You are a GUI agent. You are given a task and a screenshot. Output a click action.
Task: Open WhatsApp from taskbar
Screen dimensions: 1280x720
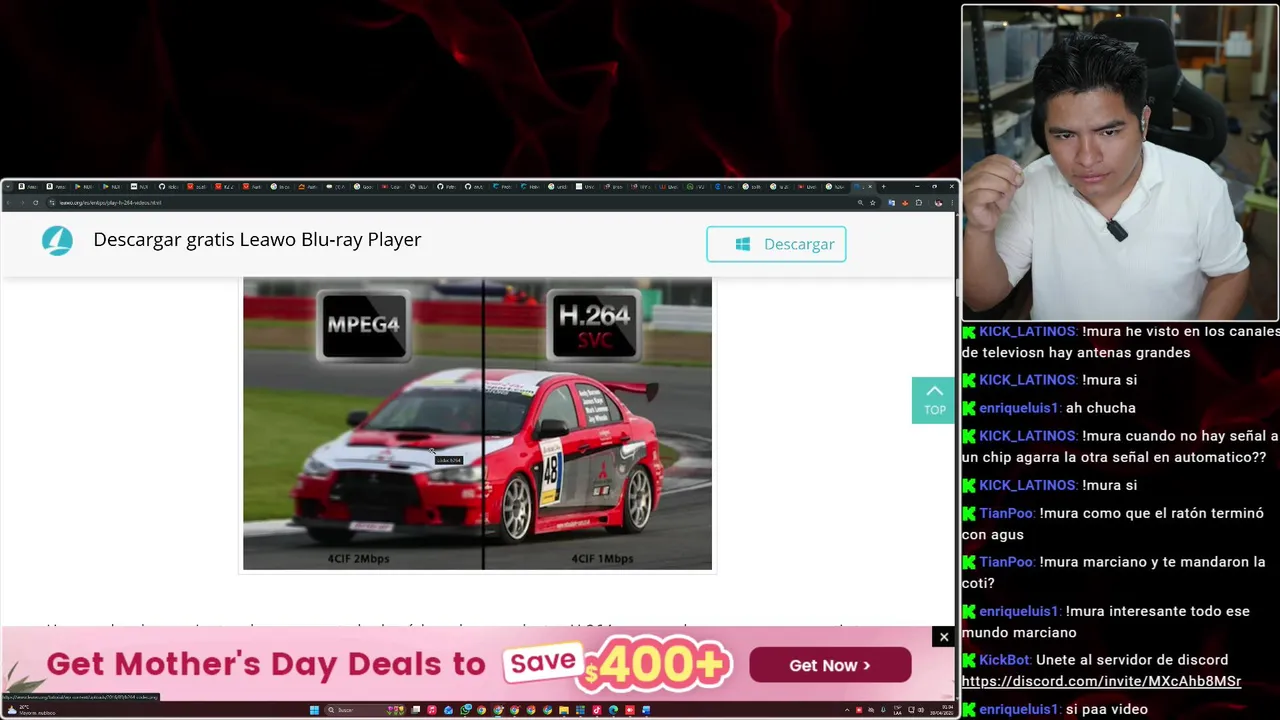[465, 710]
